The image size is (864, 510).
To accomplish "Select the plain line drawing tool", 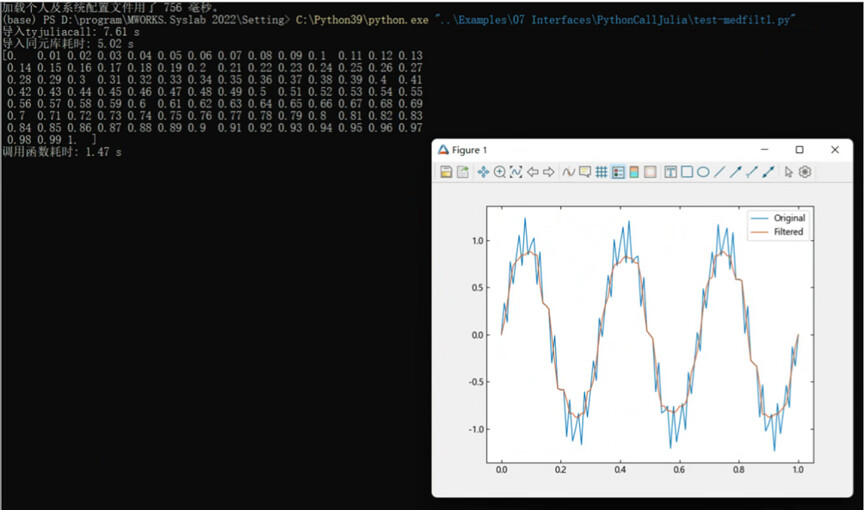I will click(x=719, y=172).
